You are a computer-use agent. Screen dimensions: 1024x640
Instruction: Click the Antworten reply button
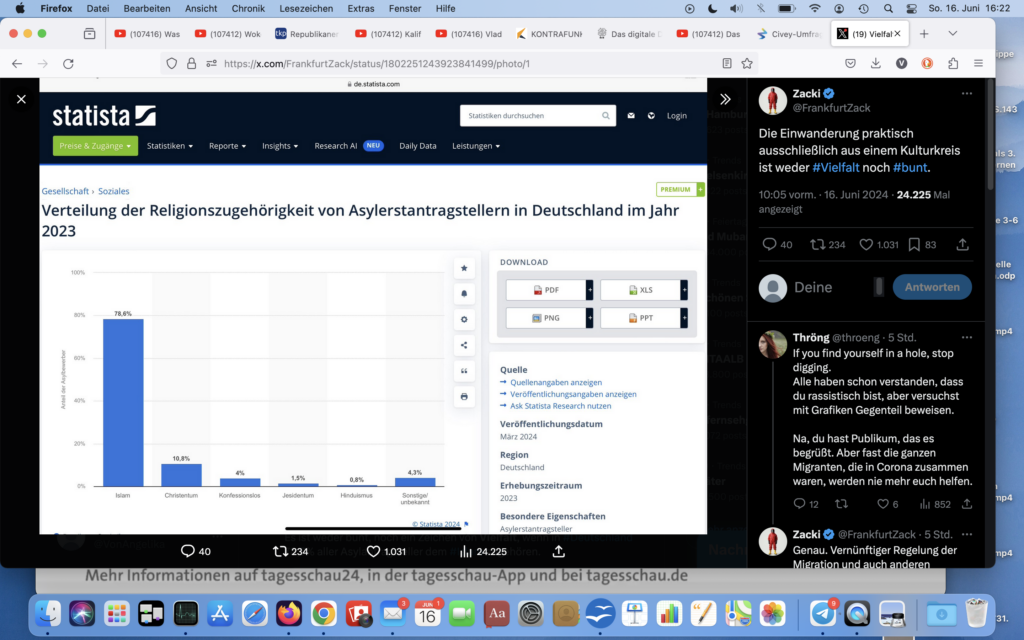pyautogui.click(x=931, y=287)
